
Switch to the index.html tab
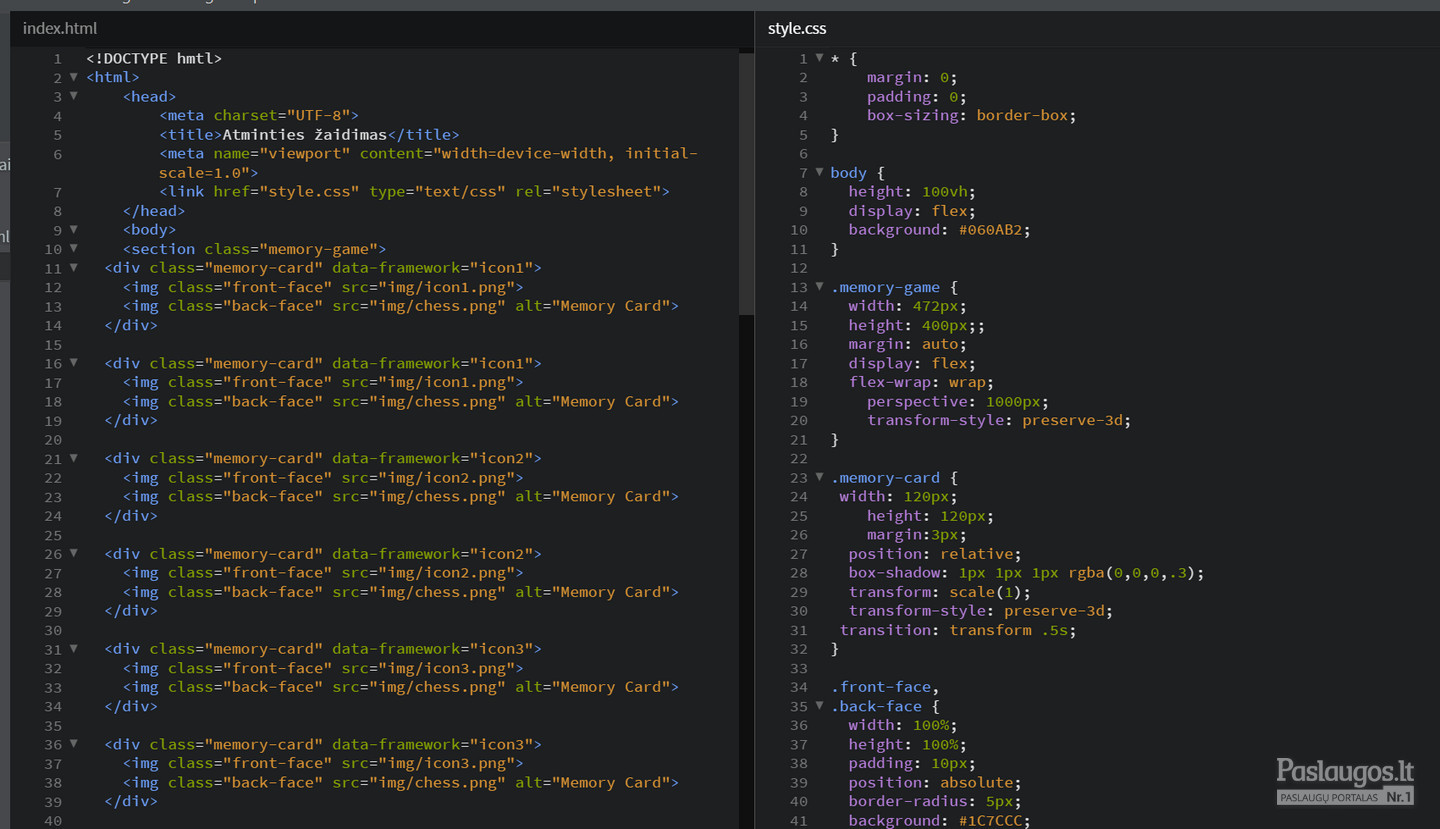[60, 29]
